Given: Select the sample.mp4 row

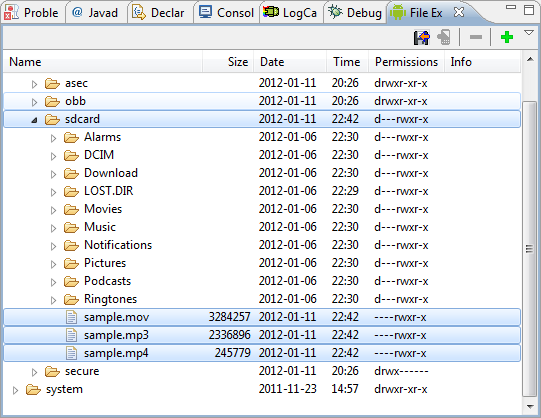Looking at the screenshot, I should coord(262,353).
